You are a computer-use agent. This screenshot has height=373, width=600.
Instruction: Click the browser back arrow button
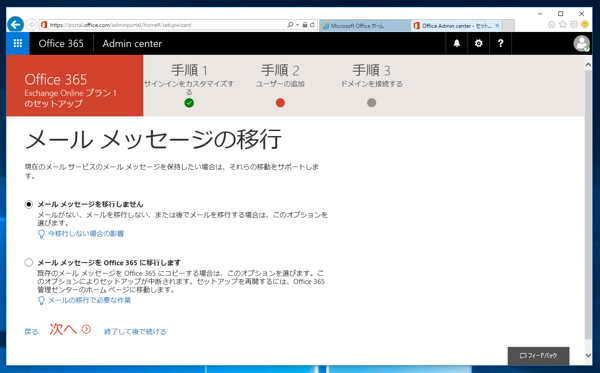point(15,25)
